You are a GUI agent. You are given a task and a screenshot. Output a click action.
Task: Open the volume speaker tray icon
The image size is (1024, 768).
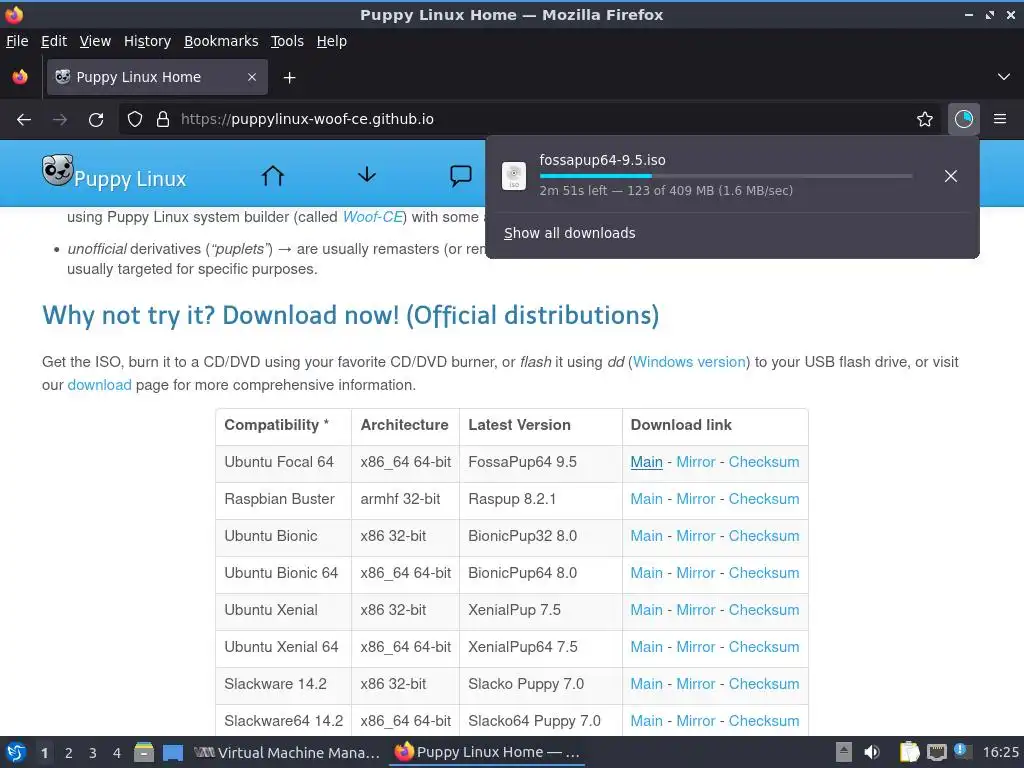[x=872, y=752]
